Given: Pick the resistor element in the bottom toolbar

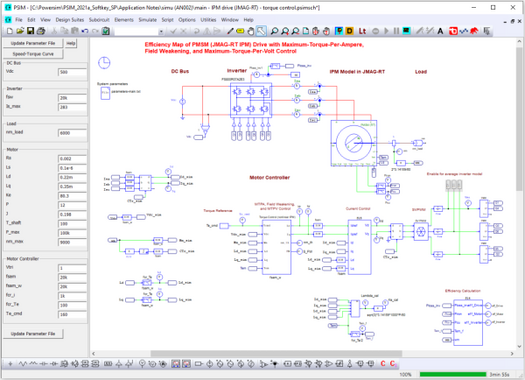Looking at the screenshot, I should 23,364.
